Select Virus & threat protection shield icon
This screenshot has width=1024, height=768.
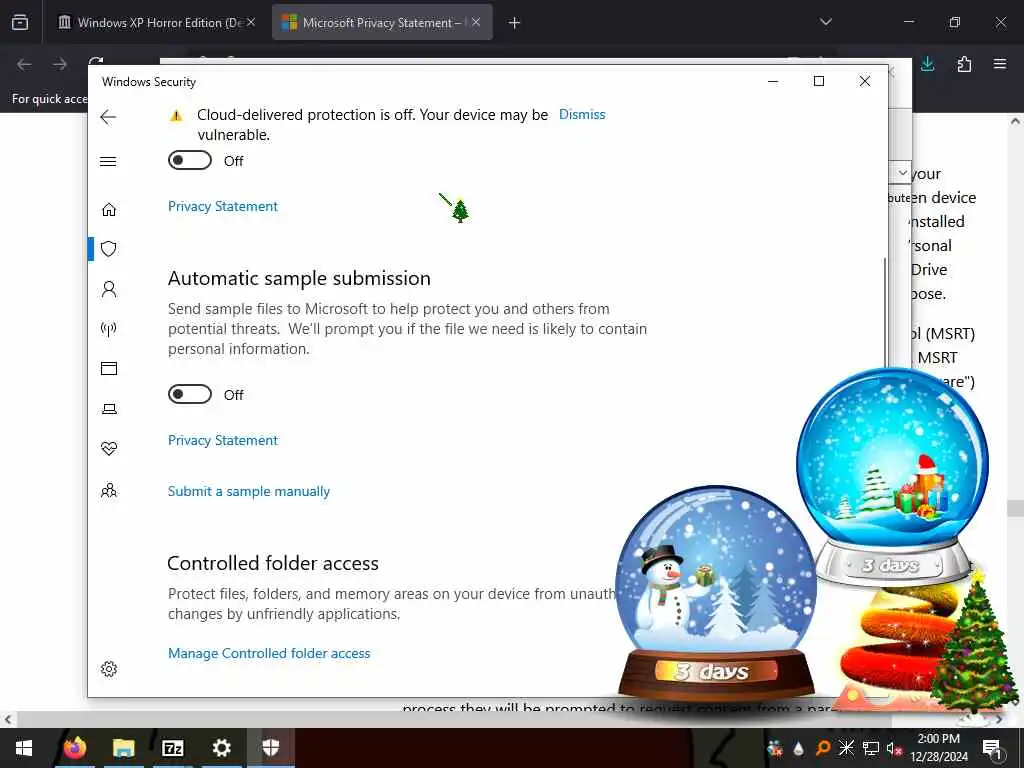(109, 249)
